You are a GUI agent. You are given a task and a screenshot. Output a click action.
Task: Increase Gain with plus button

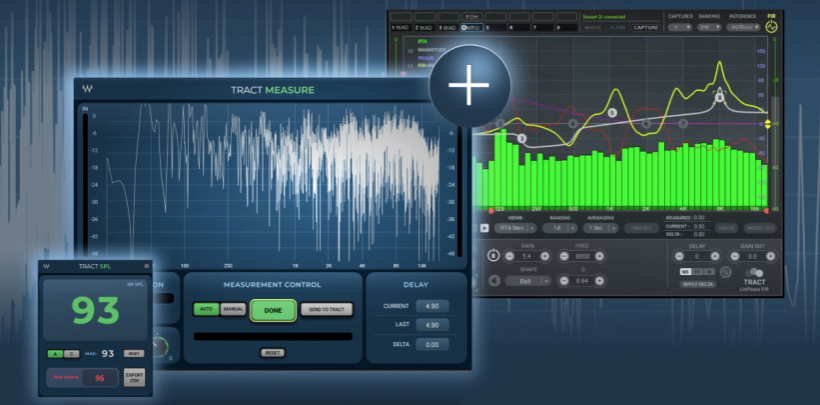545,256
